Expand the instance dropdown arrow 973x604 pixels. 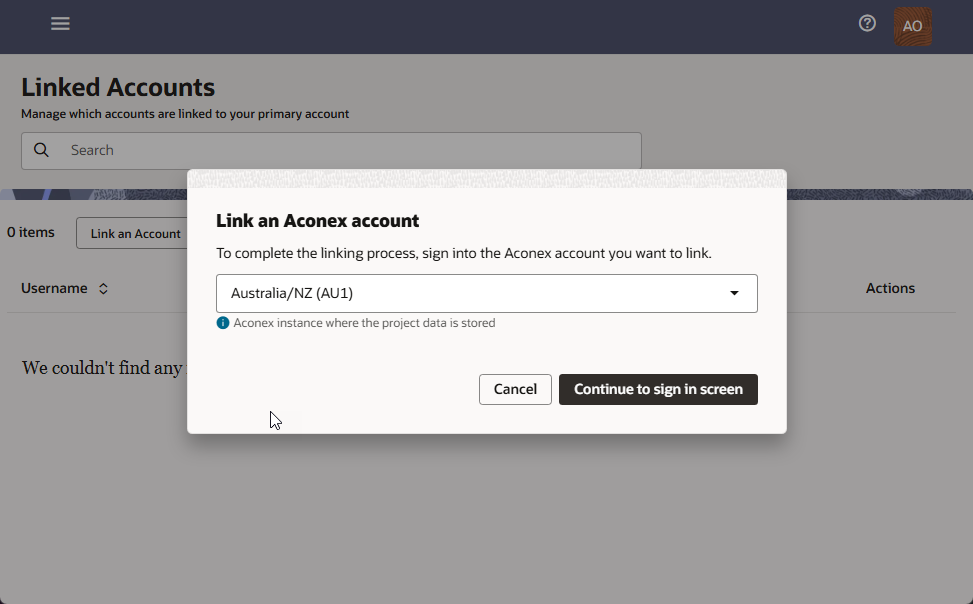pyautogui.click(x=734, y=293)
